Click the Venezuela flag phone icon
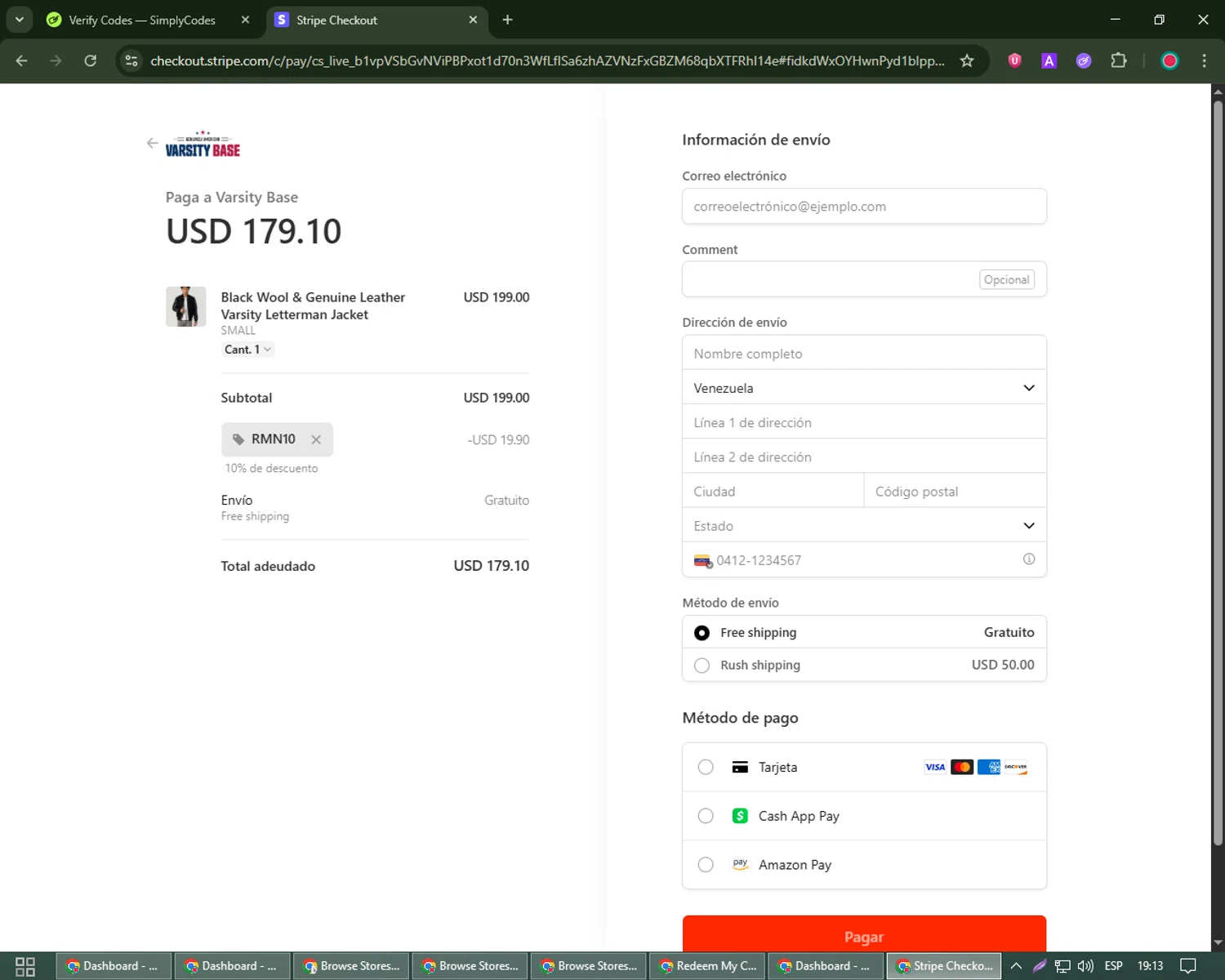Viewport: 1225px width, 980px height. point(703,561)
